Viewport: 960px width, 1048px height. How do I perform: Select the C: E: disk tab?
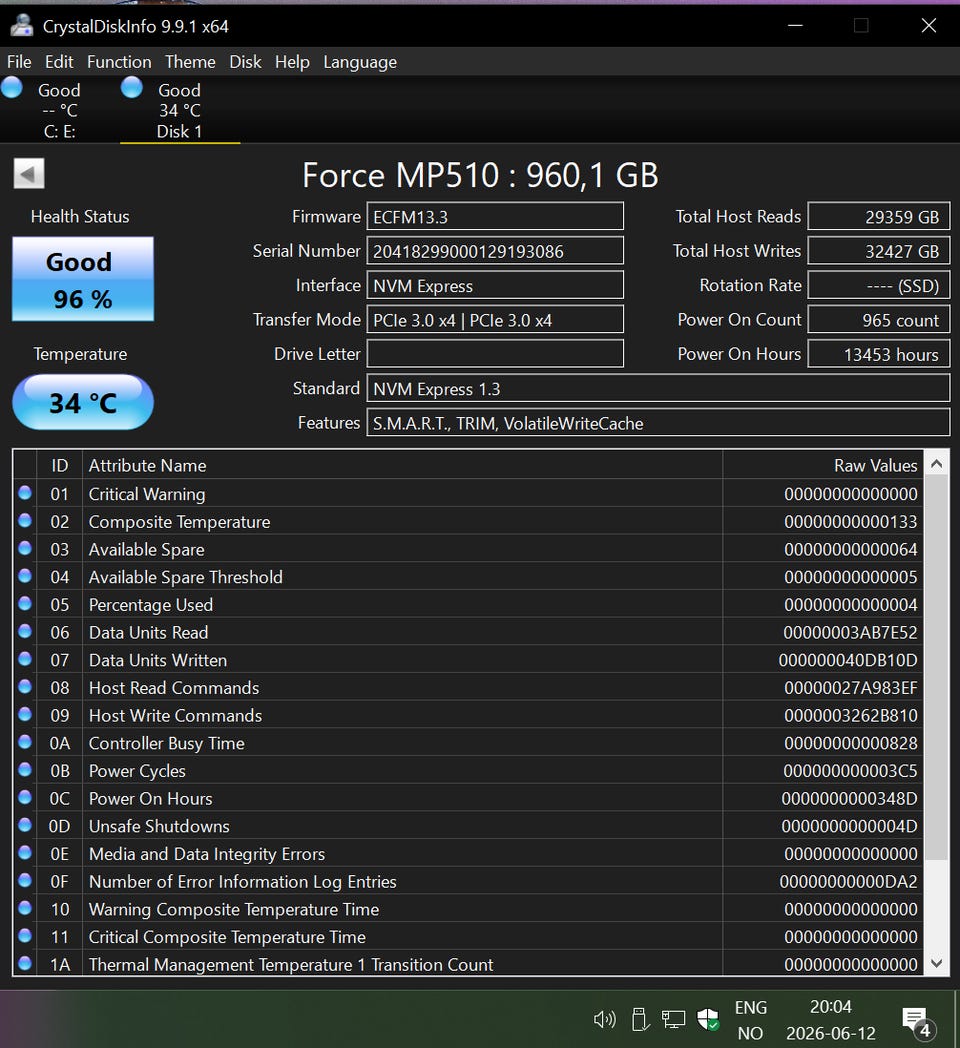click(59, 110)
